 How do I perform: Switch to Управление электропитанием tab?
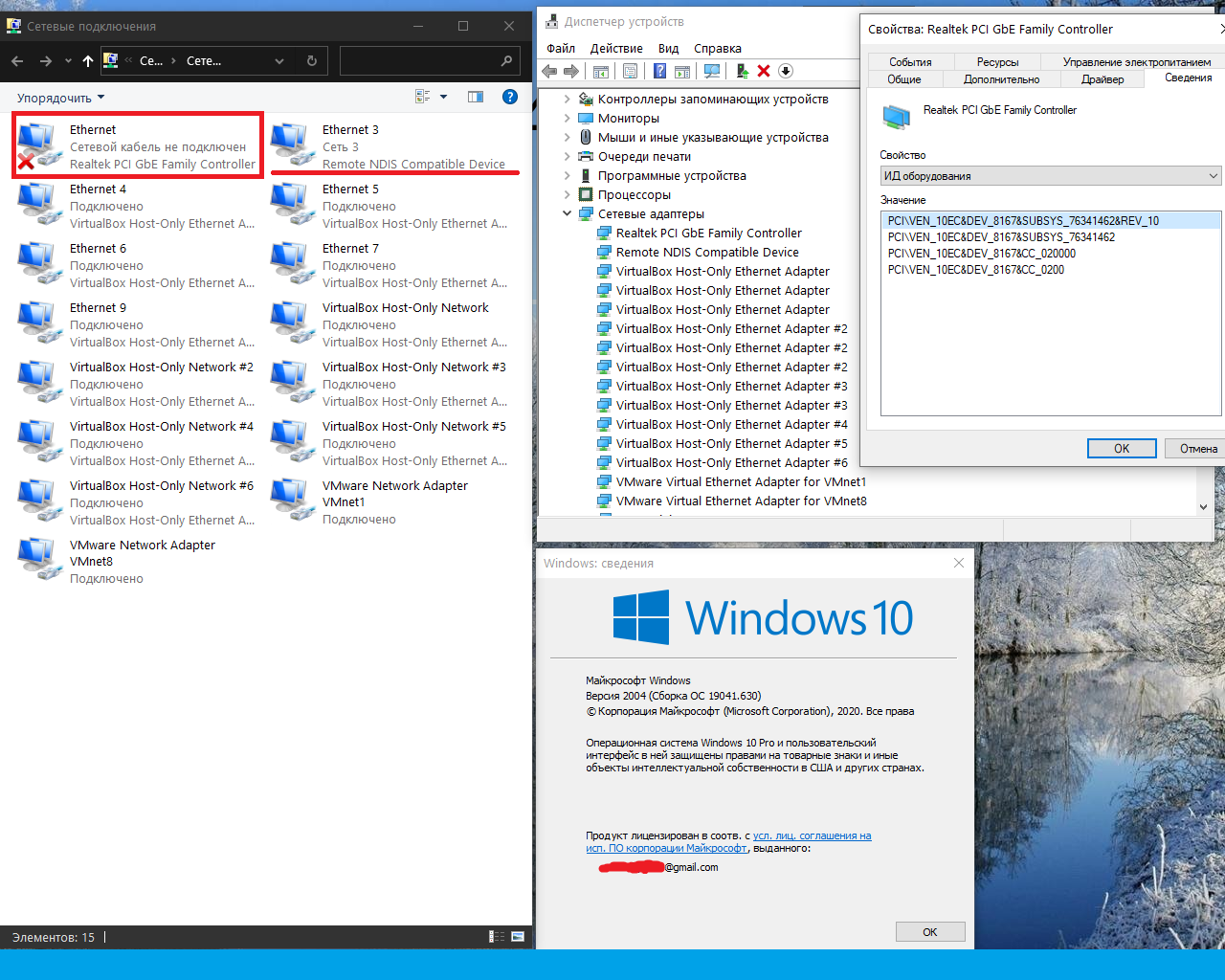pos(1136,62)
